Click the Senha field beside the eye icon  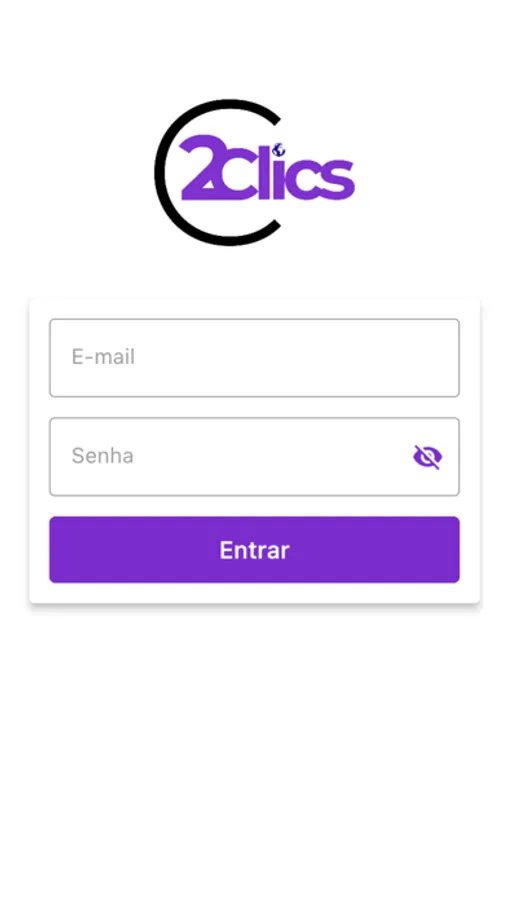coord(258,456)
